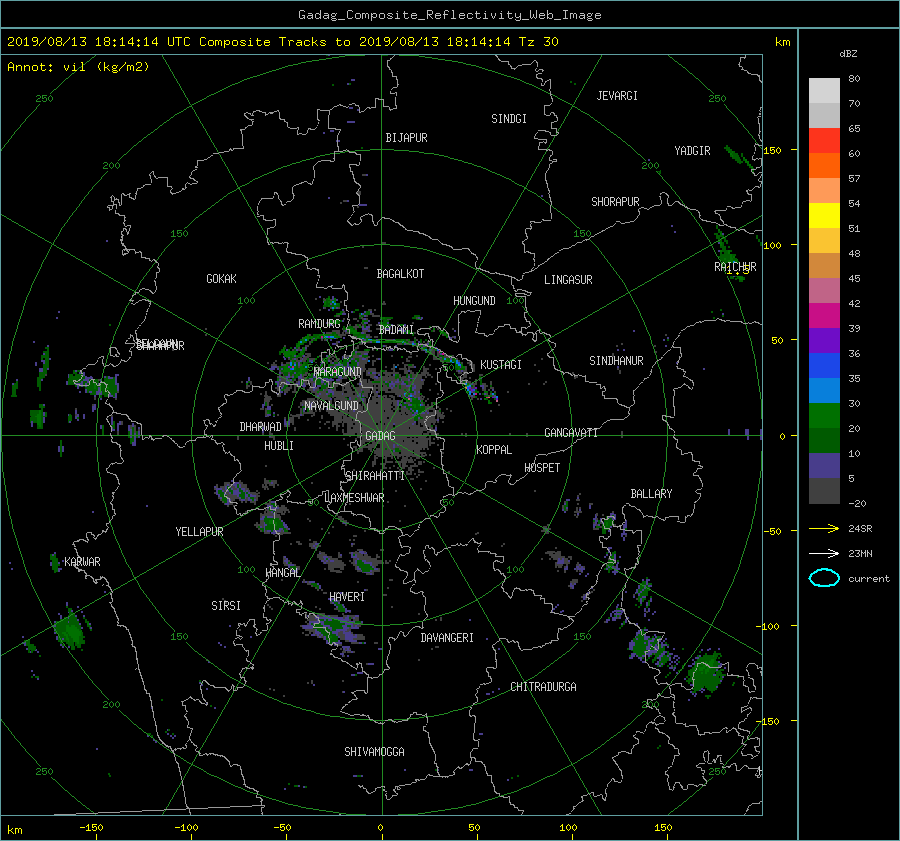The width and height of the screenshot is (900, 841).
Task: Click the Annot: vil (kg/m2) annotation text
Action: click(78, 67)
